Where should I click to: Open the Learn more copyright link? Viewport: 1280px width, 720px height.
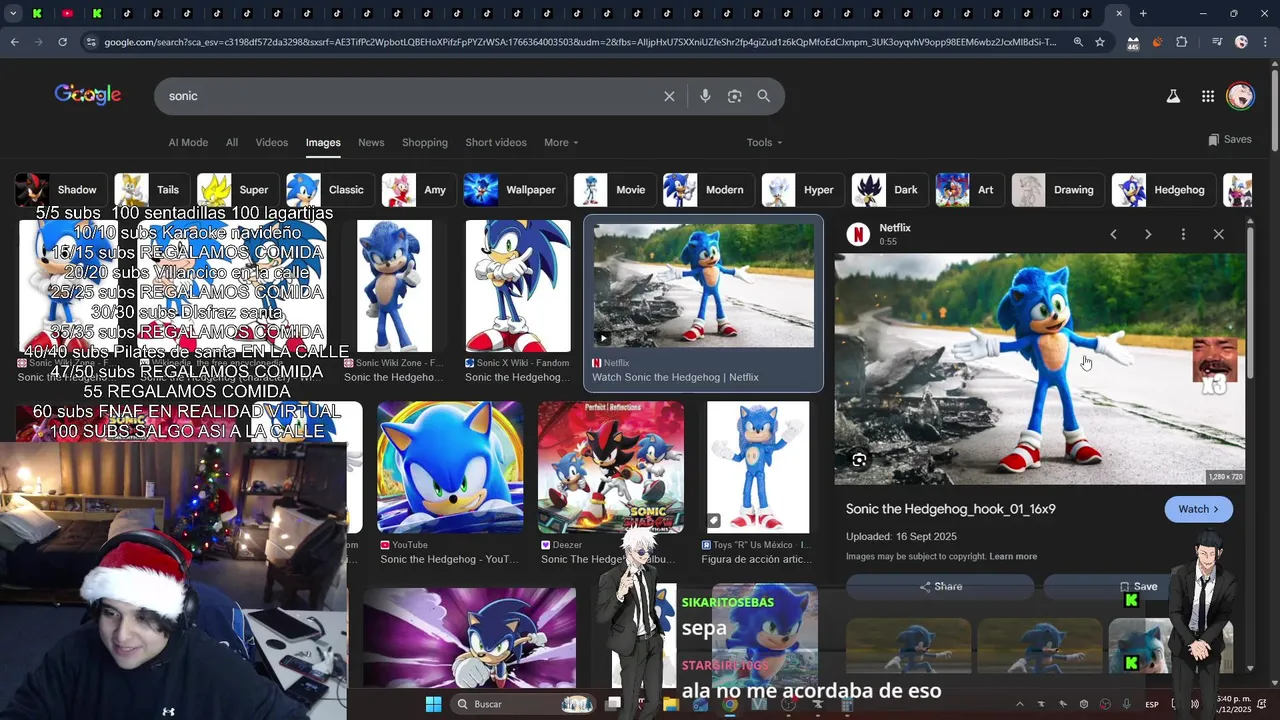1013,556
